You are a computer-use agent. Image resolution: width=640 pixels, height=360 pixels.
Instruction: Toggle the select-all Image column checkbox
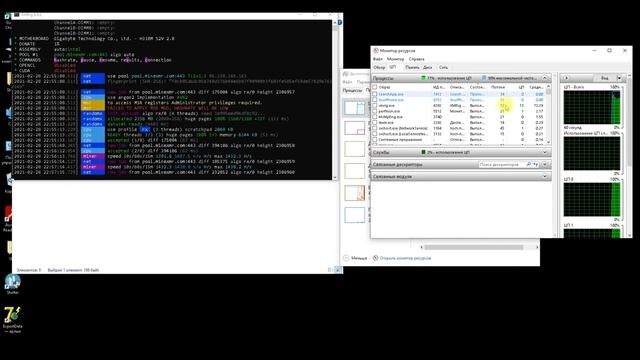click(x=375, y=87)
